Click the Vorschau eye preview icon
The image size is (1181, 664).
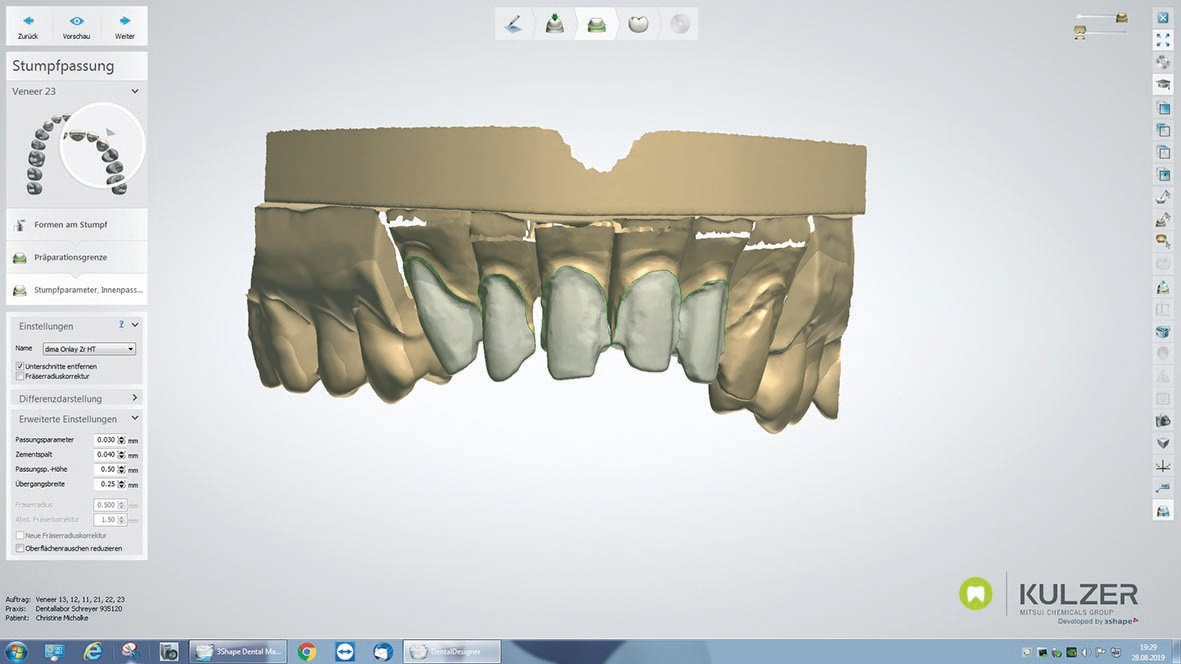(77, 21)
